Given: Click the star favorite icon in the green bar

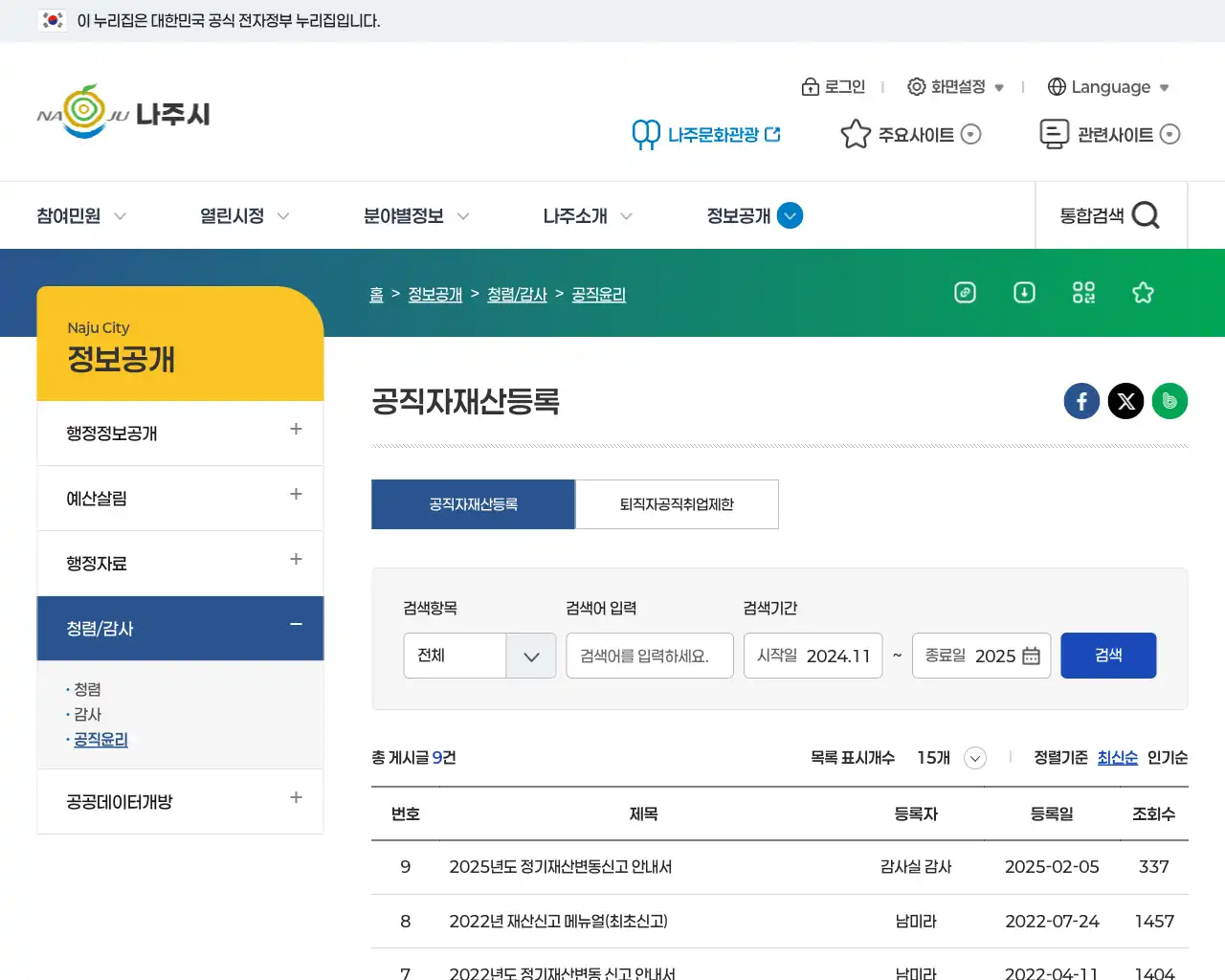Looking at the screenshot, I should [x=1143, y=293].
